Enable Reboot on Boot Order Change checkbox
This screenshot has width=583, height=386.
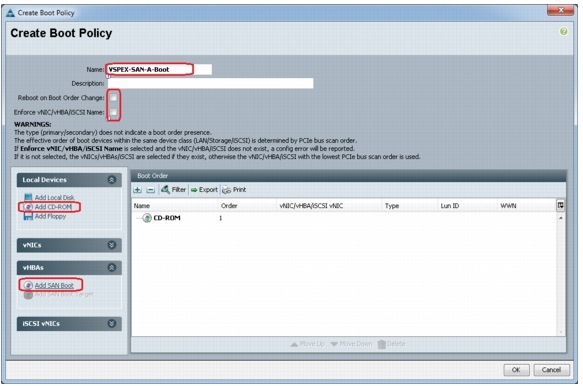pyautogui.click(x=113, y=98)
